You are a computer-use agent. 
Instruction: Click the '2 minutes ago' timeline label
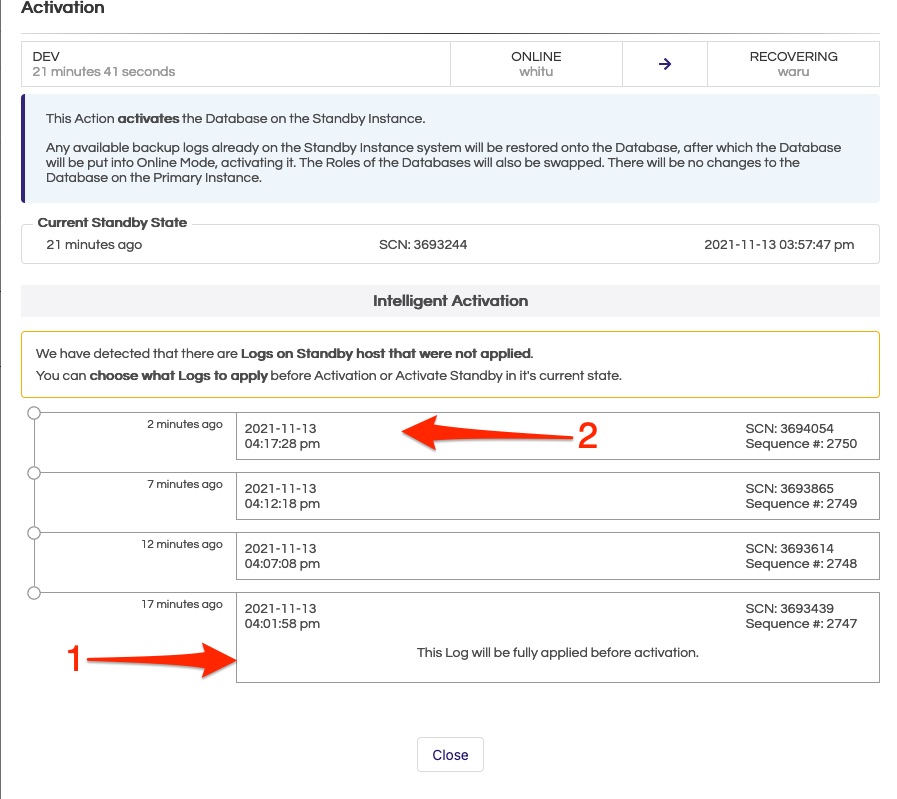click(185, 425)
